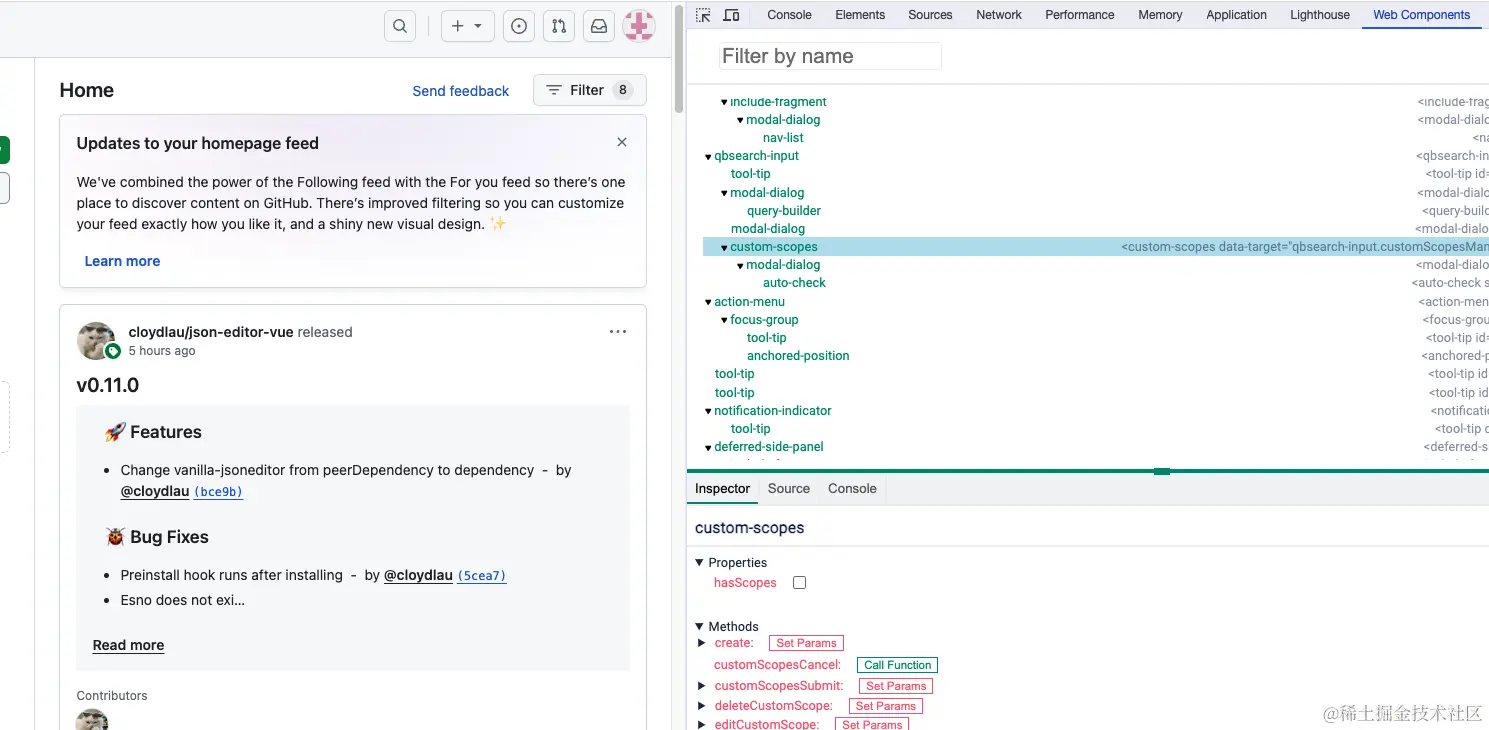Collapse the qbsearch-input tree node
The width and height of the screenshot is (1489, 730).
(x=708, y=156)
